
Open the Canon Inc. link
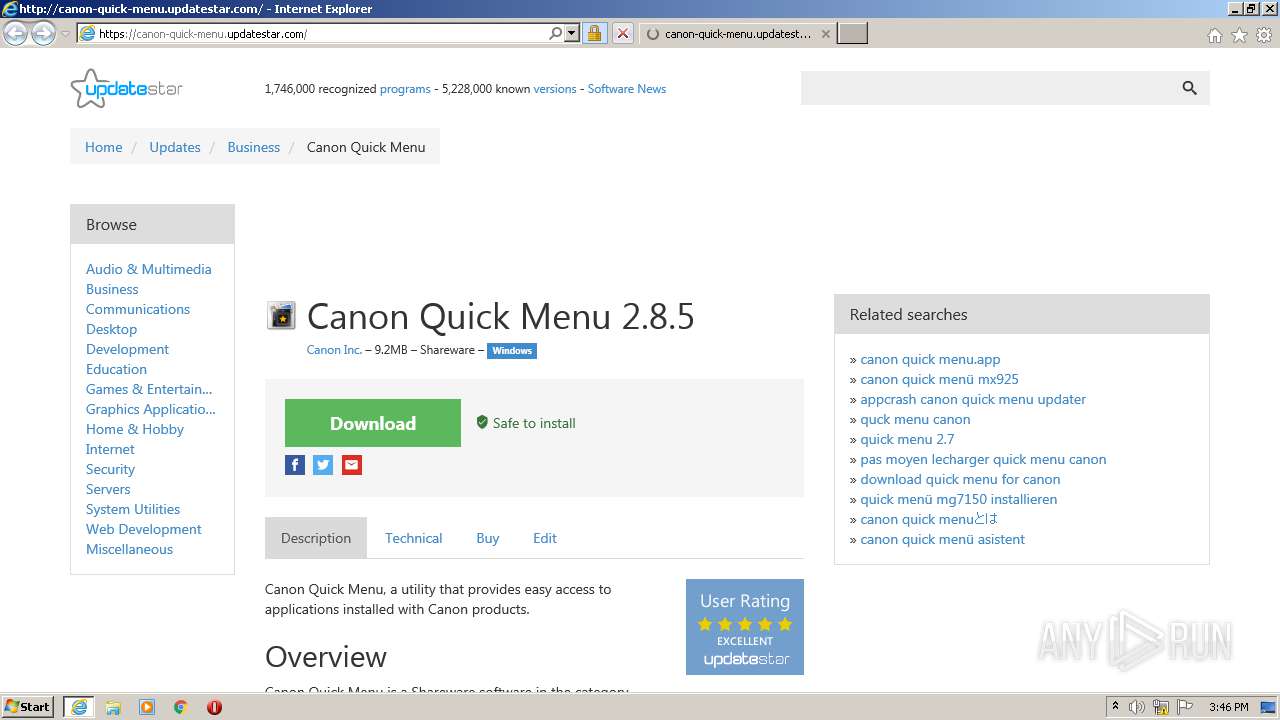334,350
